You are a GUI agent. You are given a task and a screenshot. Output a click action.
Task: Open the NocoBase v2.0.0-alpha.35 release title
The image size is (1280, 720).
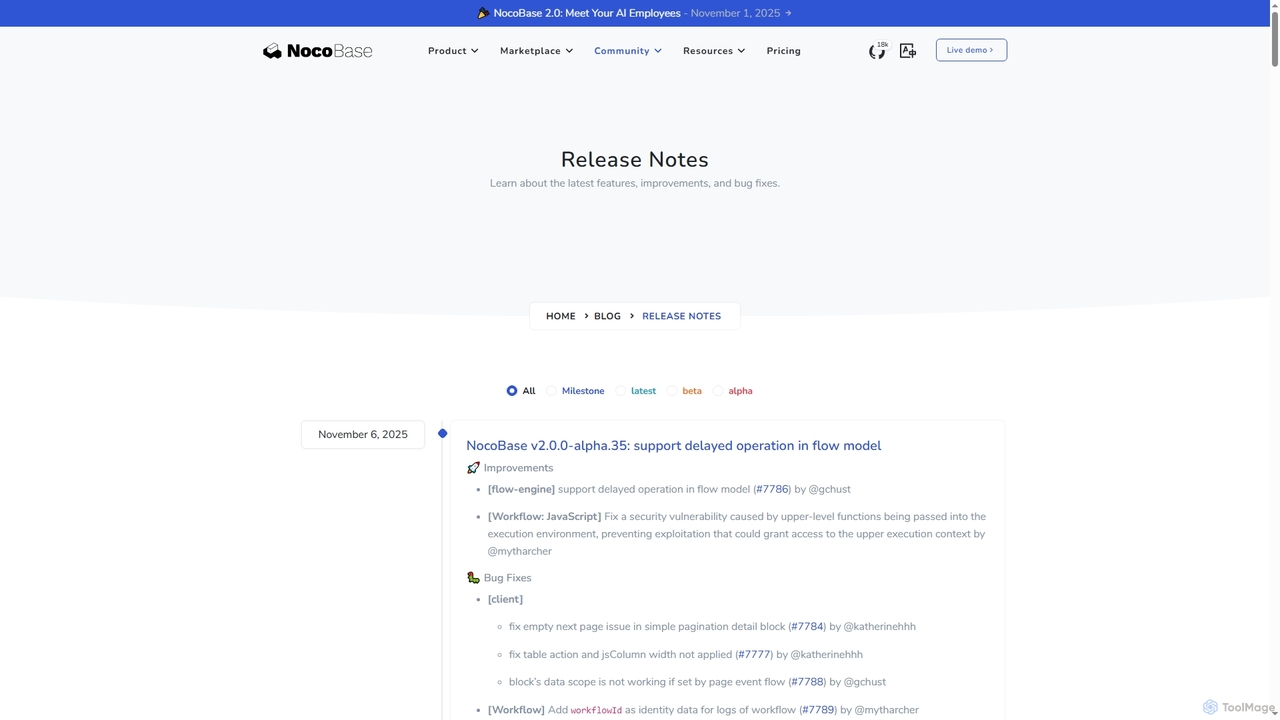(674, 446)
